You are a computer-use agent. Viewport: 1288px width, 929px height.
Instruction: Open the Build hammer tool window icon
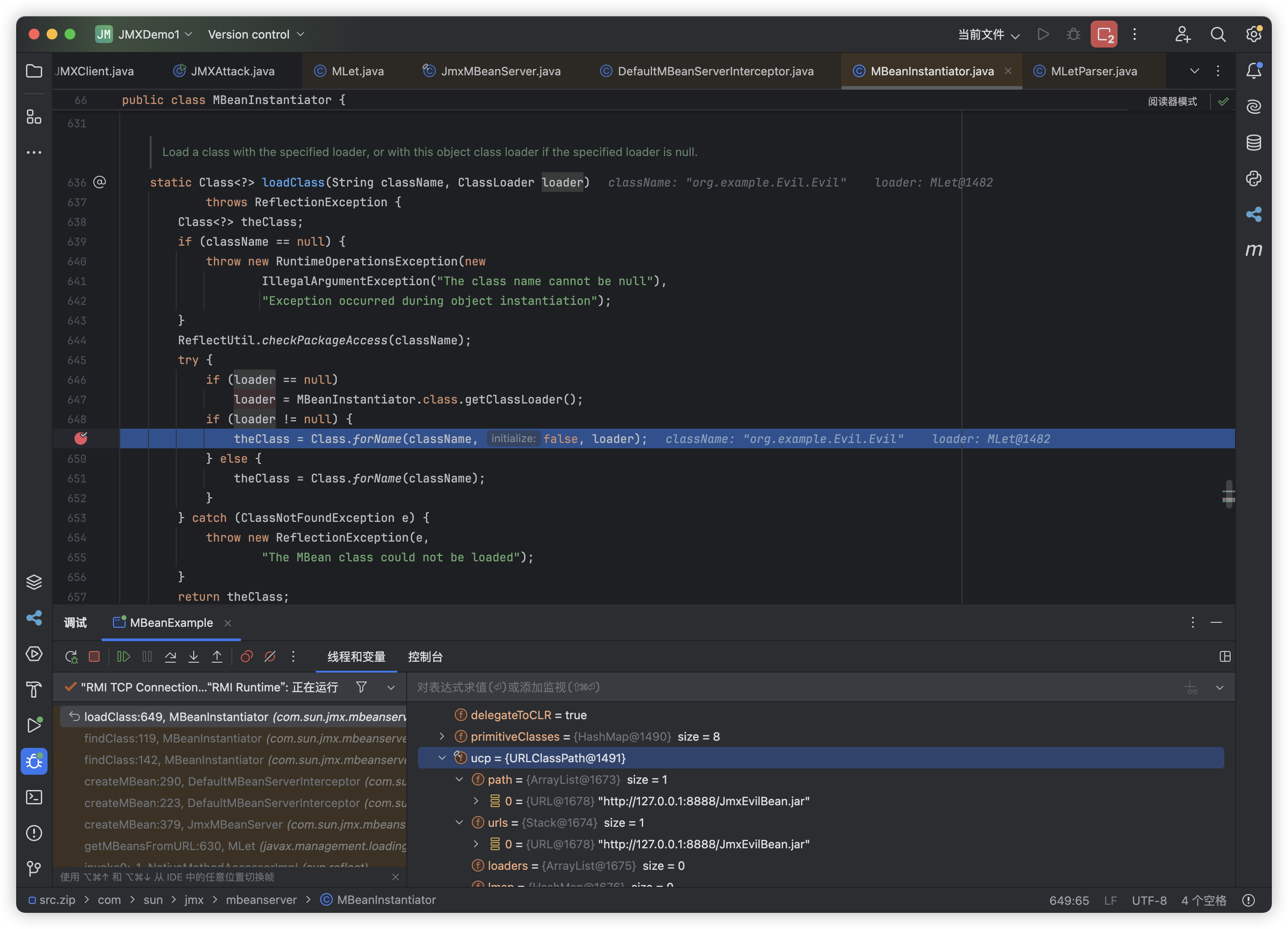click(x=34, y=690)
